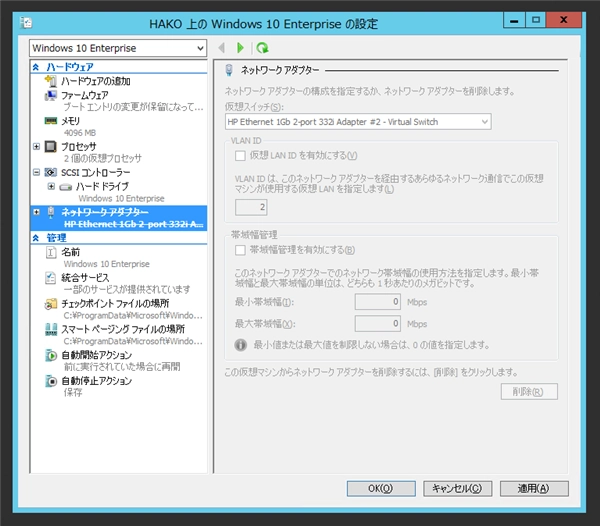The width and height of the screenshot is (600, 526).
Task: Select ハードウェアの追加 in the tree
Action: pos(96,81)
